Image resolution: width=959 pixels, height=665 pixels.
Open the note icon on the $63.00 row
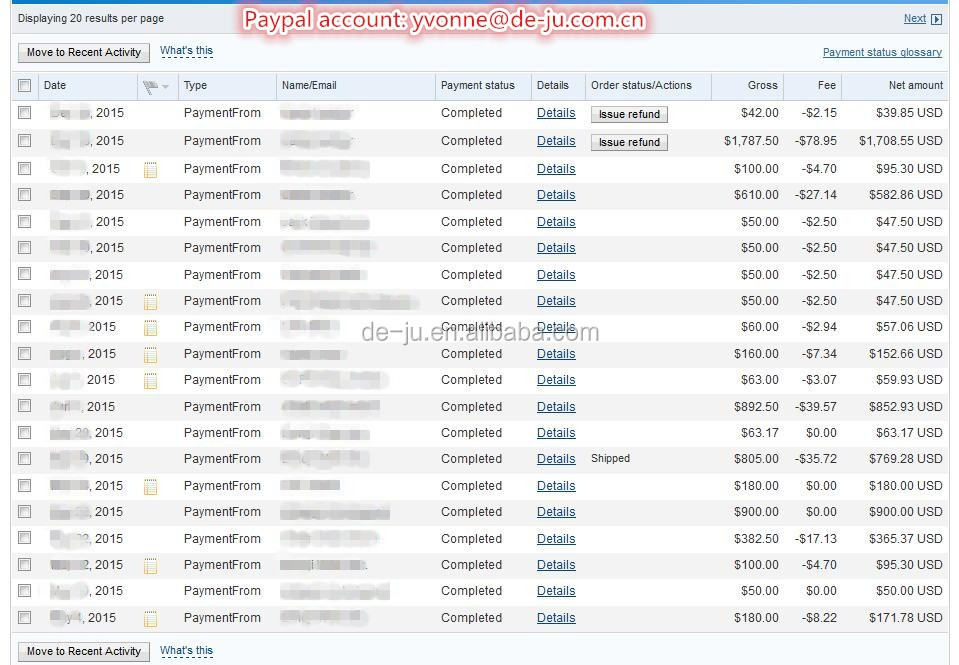pos(150,381)
